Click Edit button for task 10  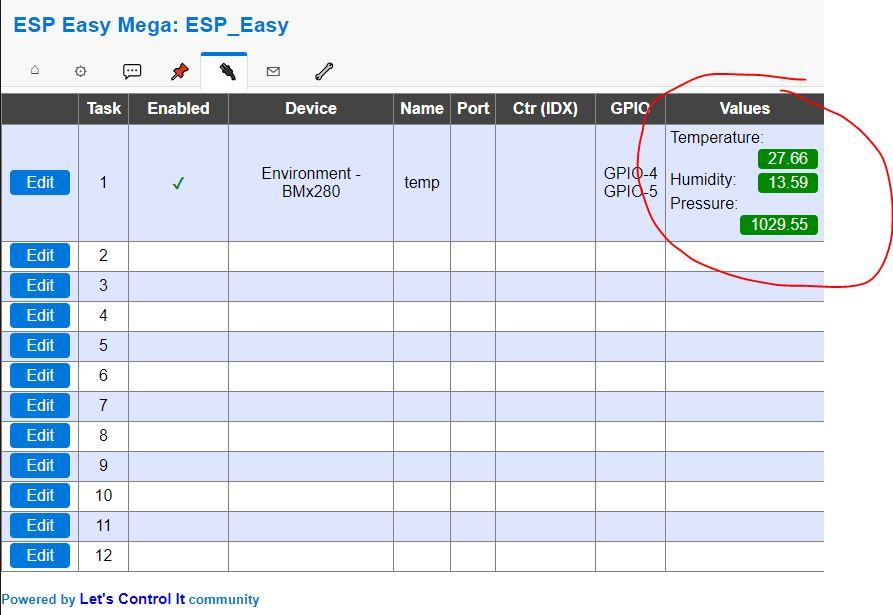click(40, 495)
